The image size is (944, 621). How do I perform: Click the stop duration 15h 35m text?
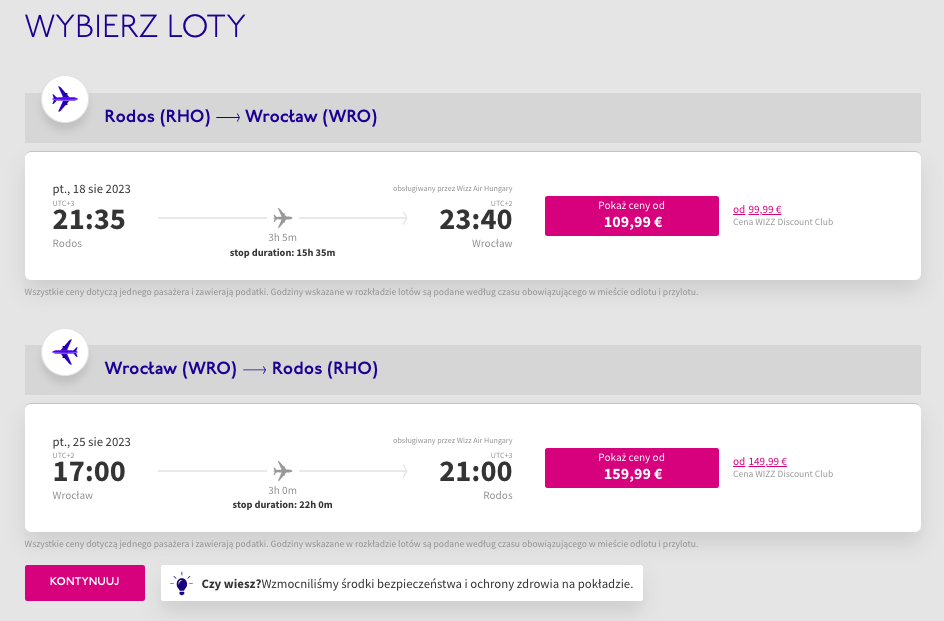[282, 253]
